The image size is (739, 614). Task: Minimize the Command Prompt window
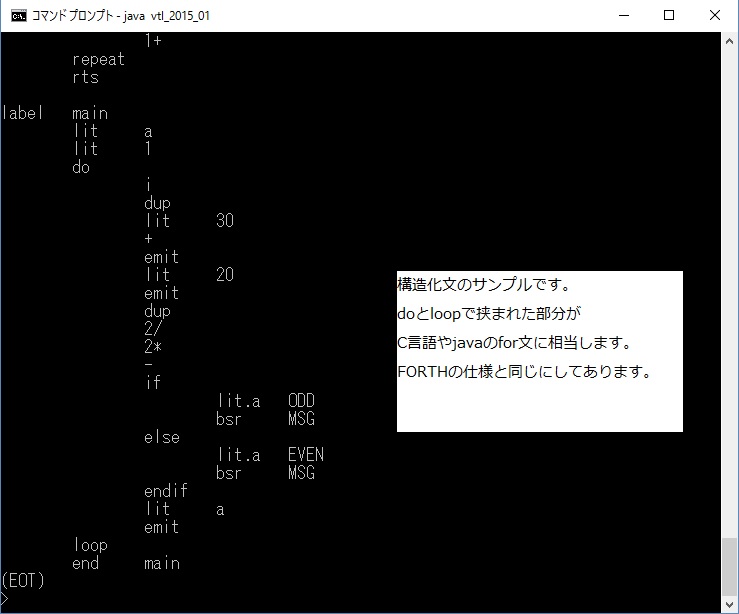pyautogui.click(x=623, y=16)
